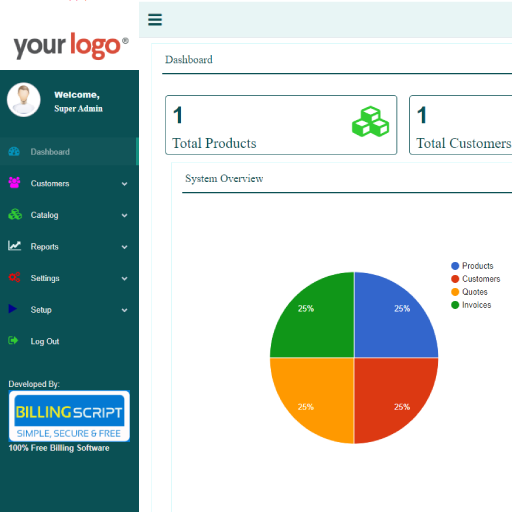Click the 'your logo' image
Image resolution: width=512 pixels, height=512 pixels.
click(x=71, y=46)
